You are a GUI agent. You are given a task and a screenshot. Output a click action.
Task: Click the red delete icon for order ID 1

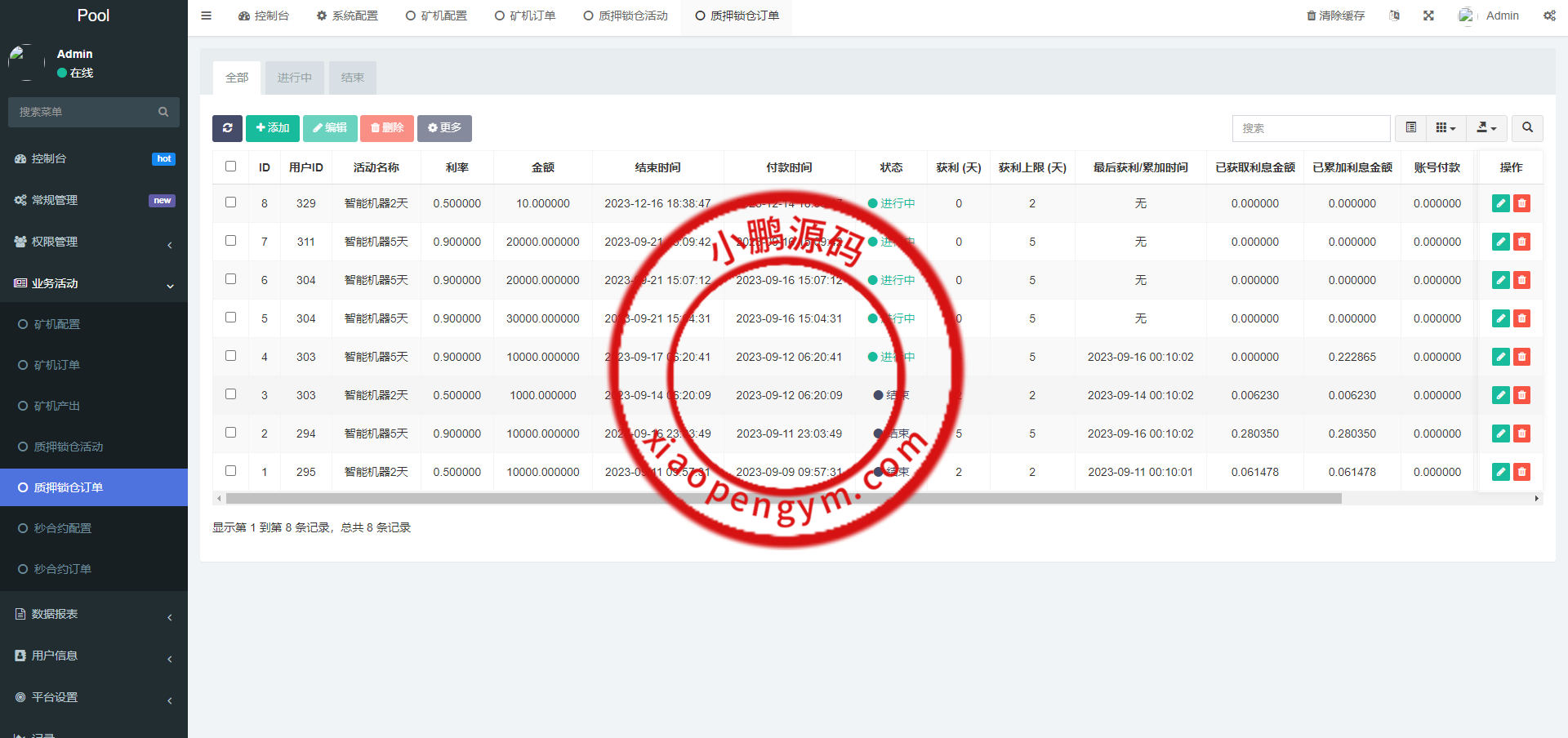coord(1521,472)
